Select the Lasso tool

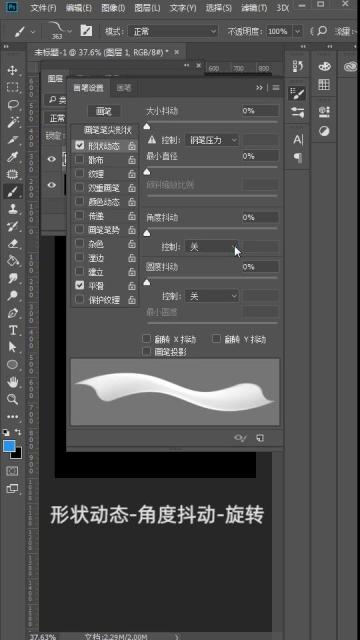(12, 105)
